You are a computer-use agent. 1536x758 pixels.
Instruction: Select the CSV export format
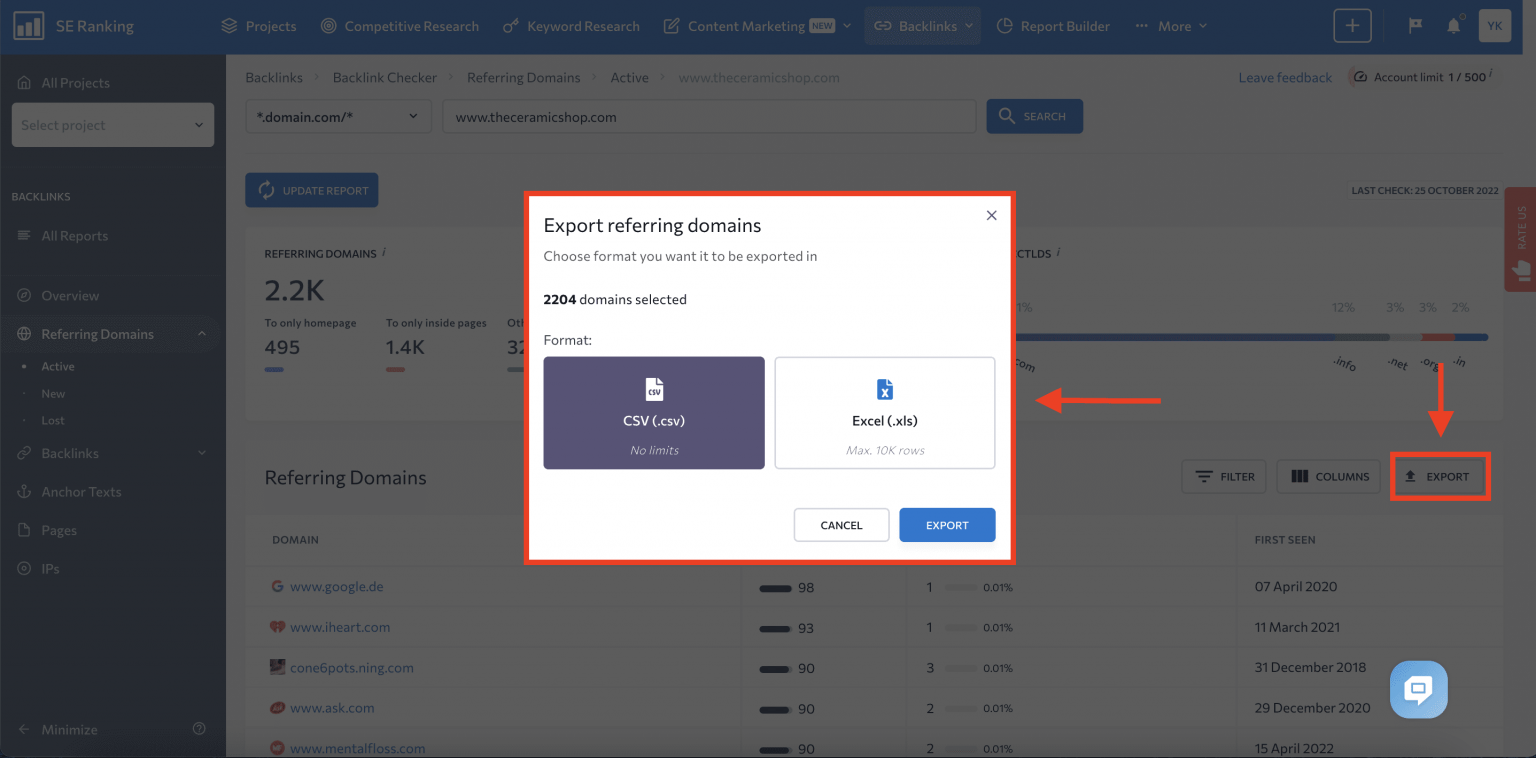click(654, 412)
